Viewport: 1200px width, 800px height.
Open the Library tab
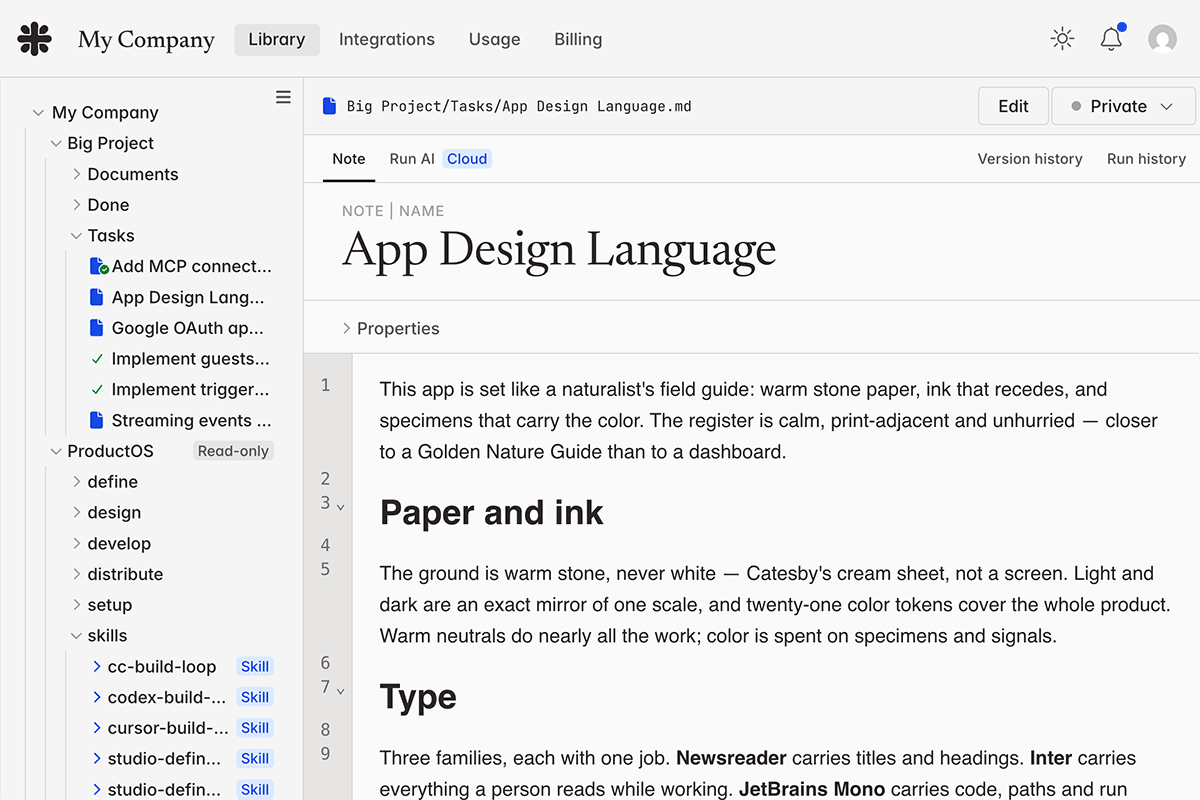pyautogui.click(x=277, y=39)
